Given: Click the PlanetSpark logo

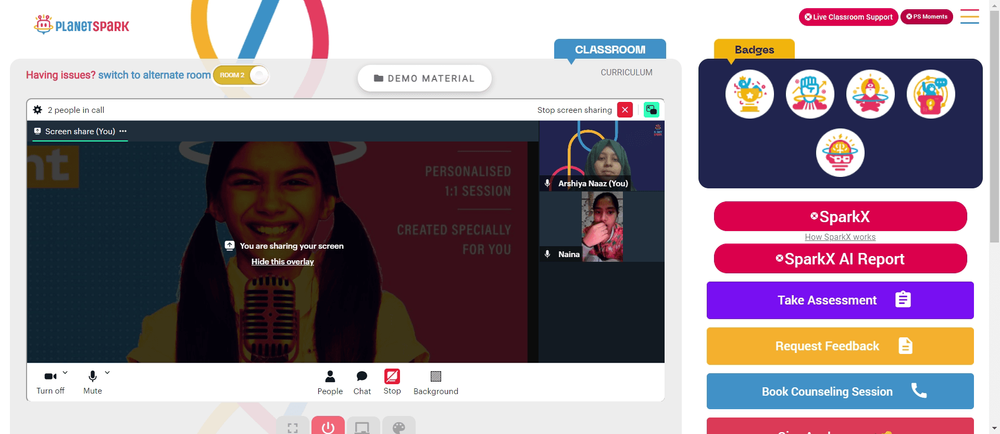Looking at the screenshot, I should 82,25.
